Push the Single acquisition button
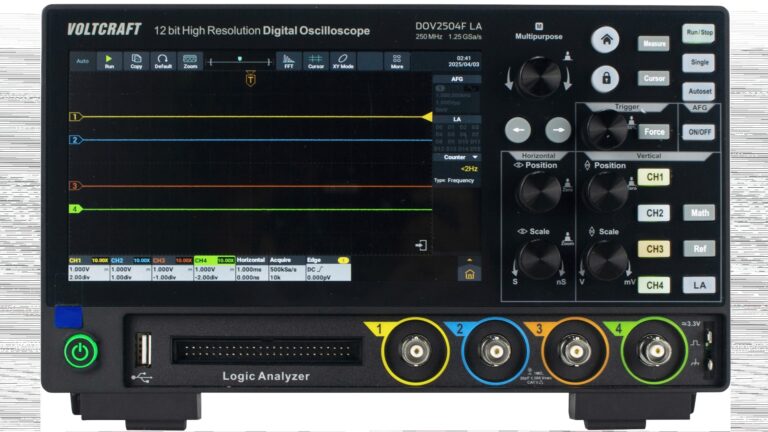This screenshot has width=768, height=432. pos(698,63)
